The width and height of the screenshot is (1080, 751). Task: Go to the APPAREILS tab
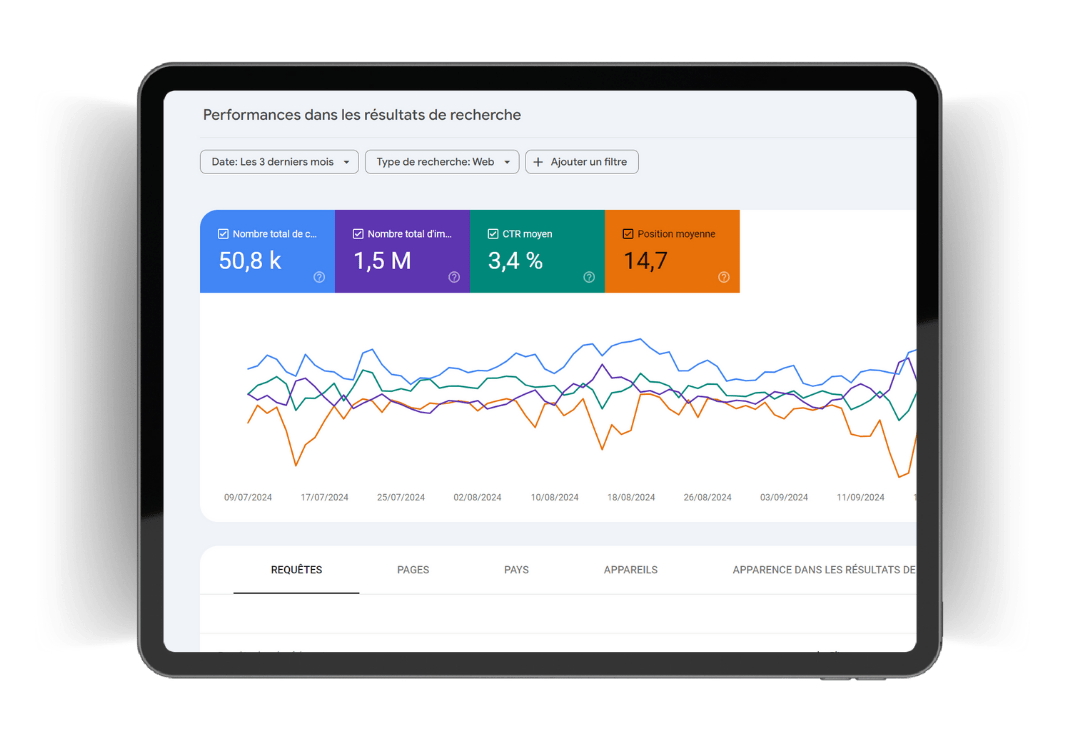click(x=631, y=570)
